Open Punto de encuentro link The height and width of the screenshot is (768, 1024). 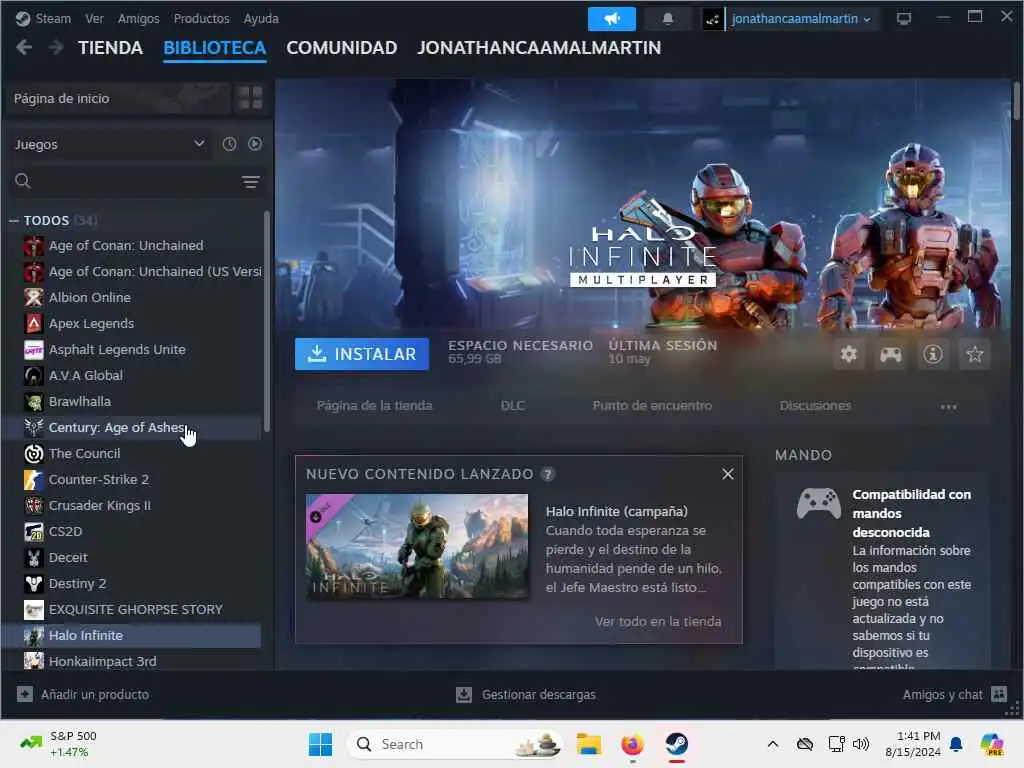pos(652,406)
